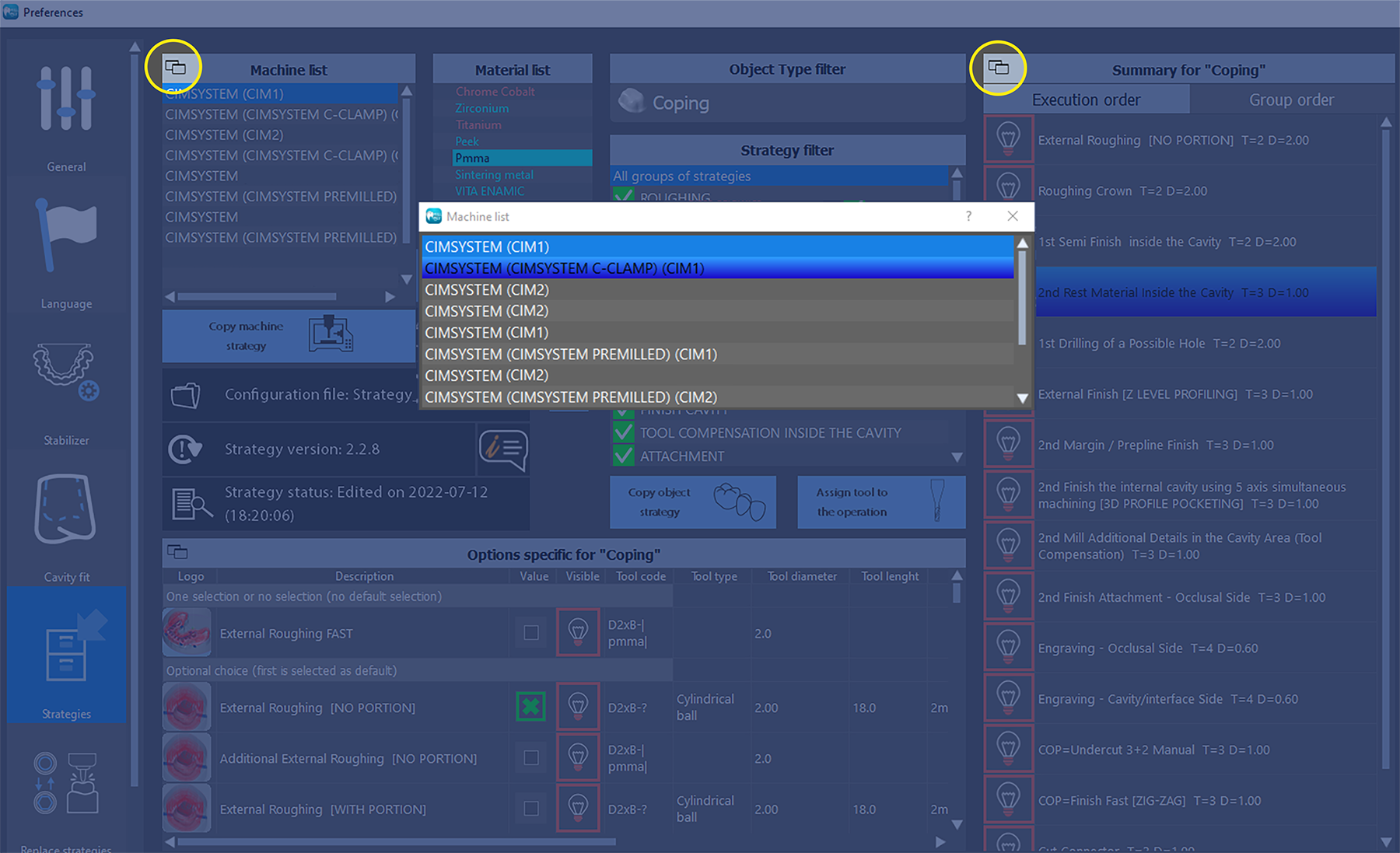1400x853 pixels.
Task: Select All groups of strategies filter row
Action: pyautogui.click(x=780, y=177)
